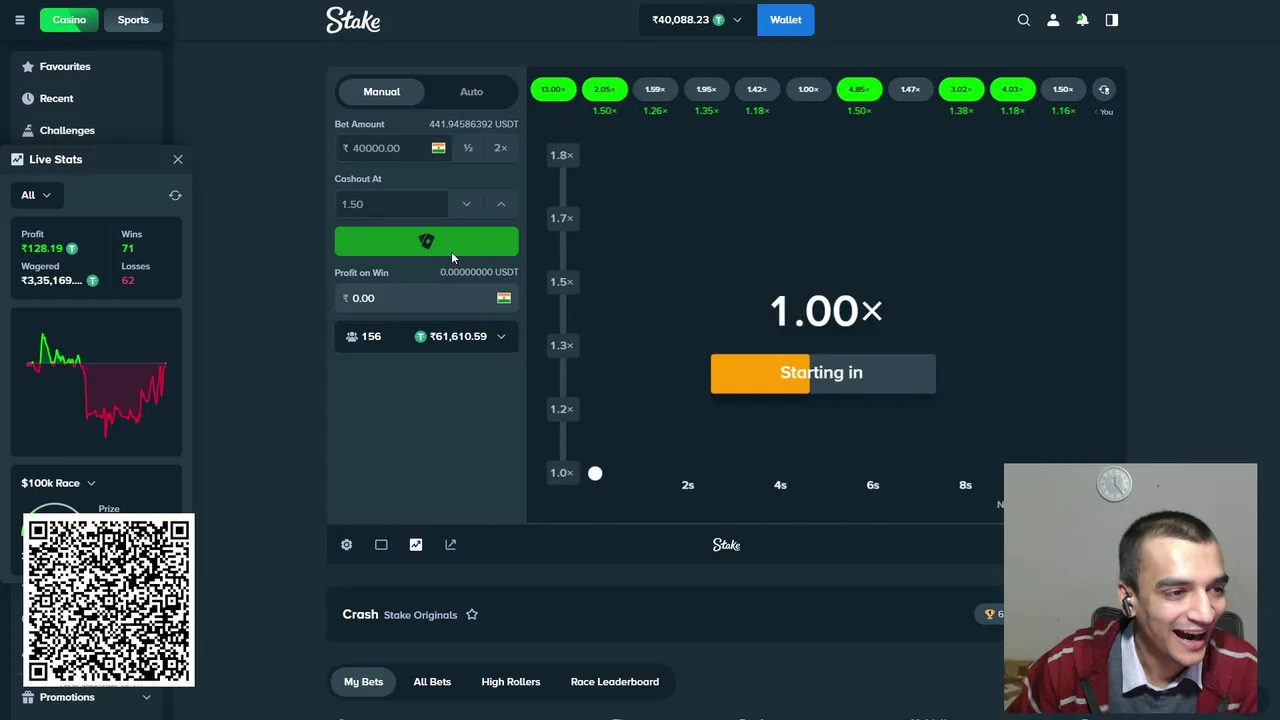The width and height of the screenshot is (1280, 720).
Task: Open the notifications bell icon
Action: [x=1082, y=20]
